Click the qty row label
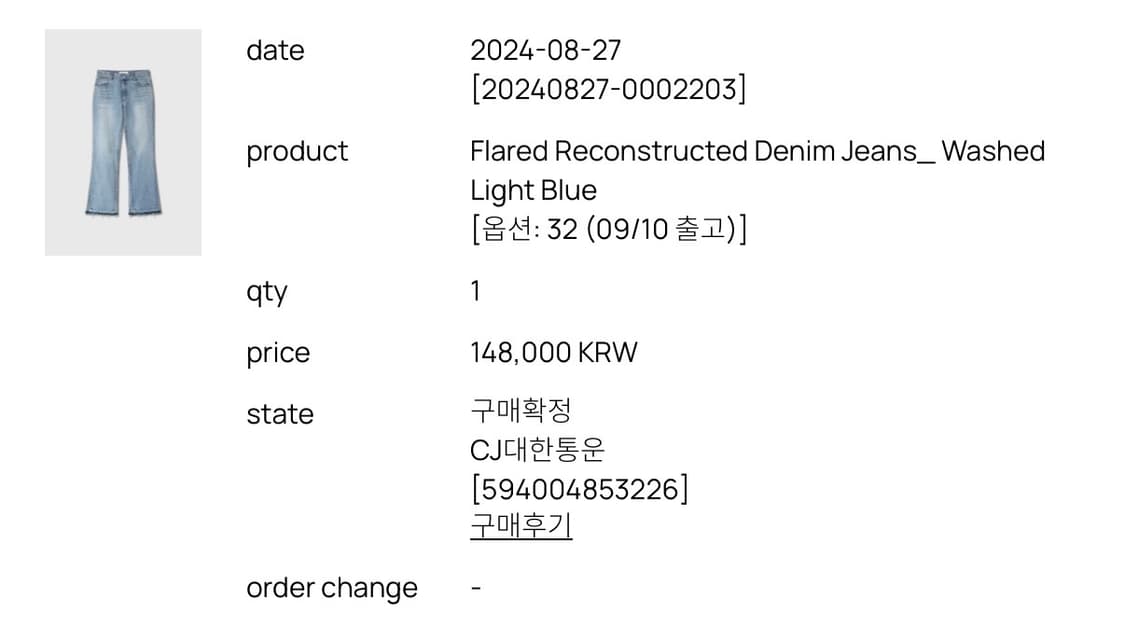This screenshot has width=1125, height=643. (x=268, y=291)
